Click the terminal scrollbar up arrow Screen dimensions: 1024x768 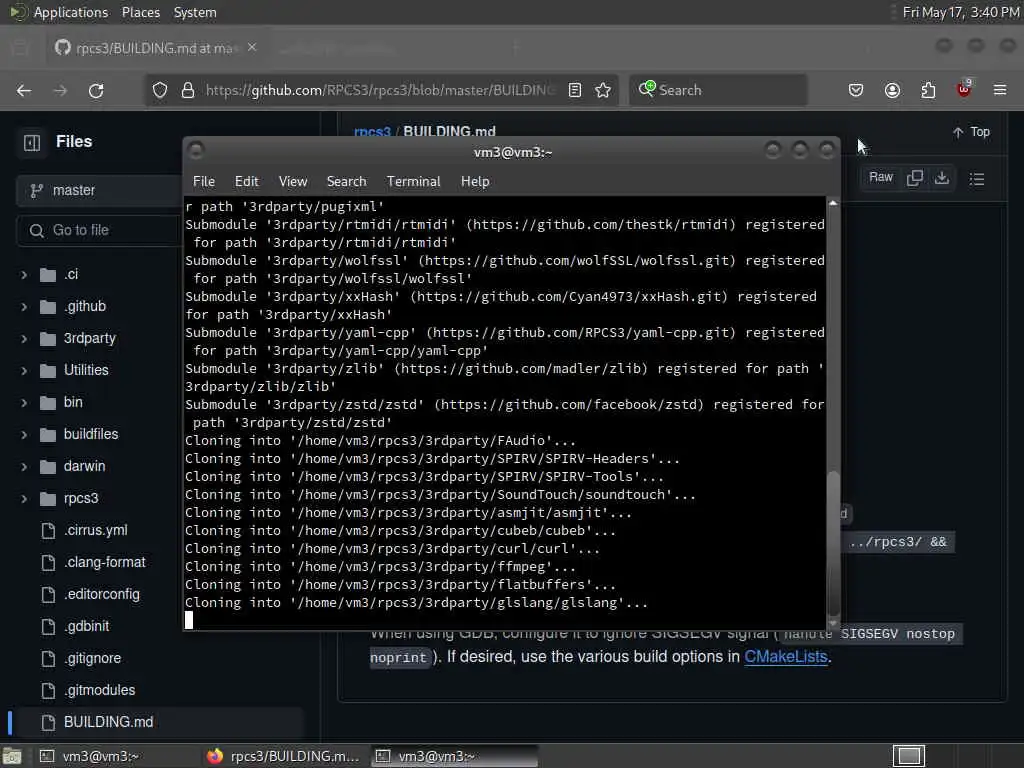coord(833,203)
